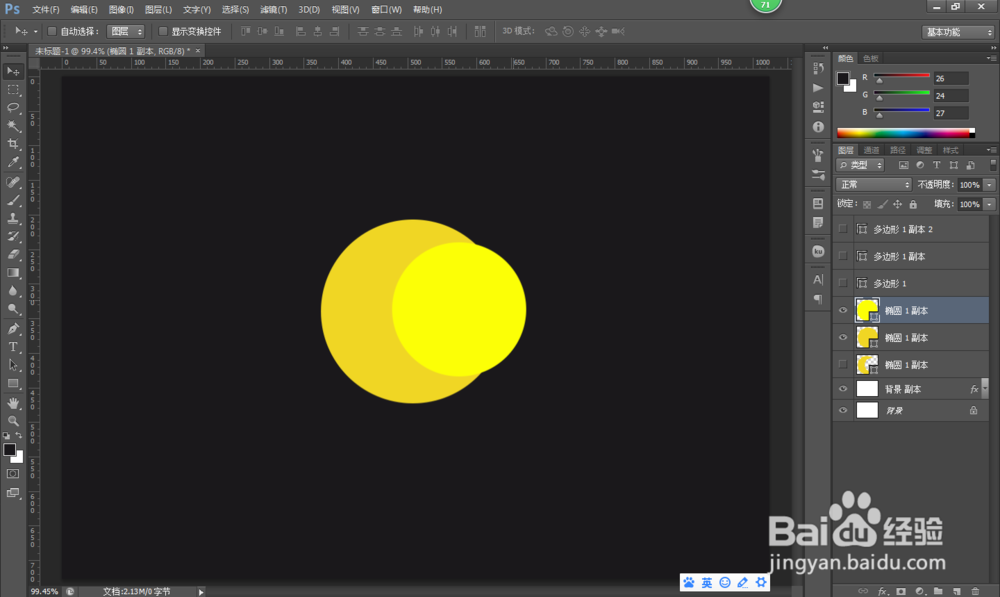Hide the highlighted 椭圆 1 副本 layer
The image size is (1000, 597).
[843, 311]
